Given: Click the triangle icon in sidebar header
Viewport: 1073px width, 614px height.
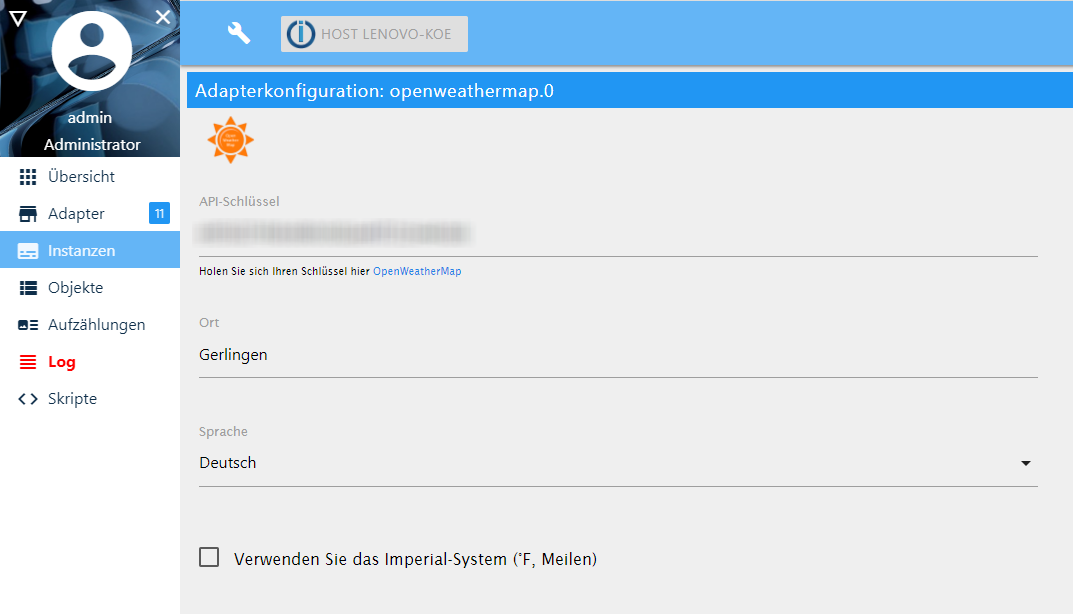Looking at the screenshot, I should pos(17,17).
